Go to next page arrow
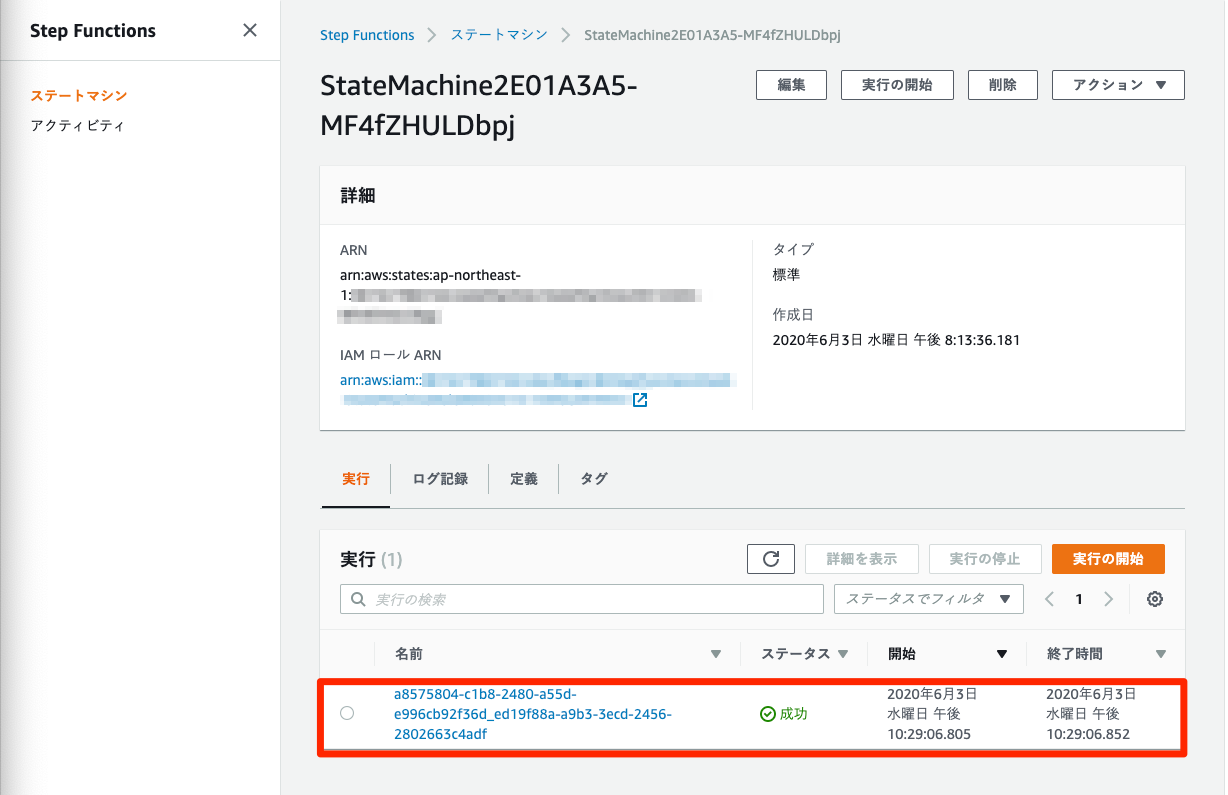This screenshot has height=795, width=1228. pyautogui.click(x=1108, y=599)
